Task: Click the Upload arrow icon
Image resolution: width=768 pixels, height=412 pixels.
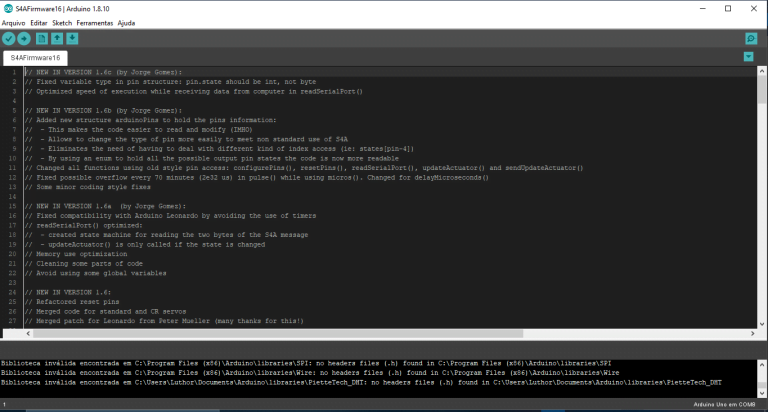Action: pyautogui.click(x=24, y=38)
